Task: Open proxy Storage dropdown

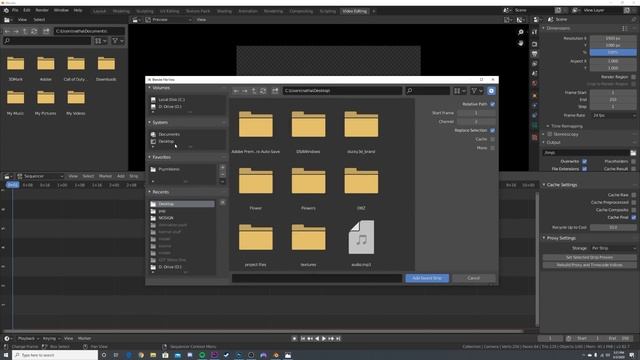Action: [x=613, y=248]
